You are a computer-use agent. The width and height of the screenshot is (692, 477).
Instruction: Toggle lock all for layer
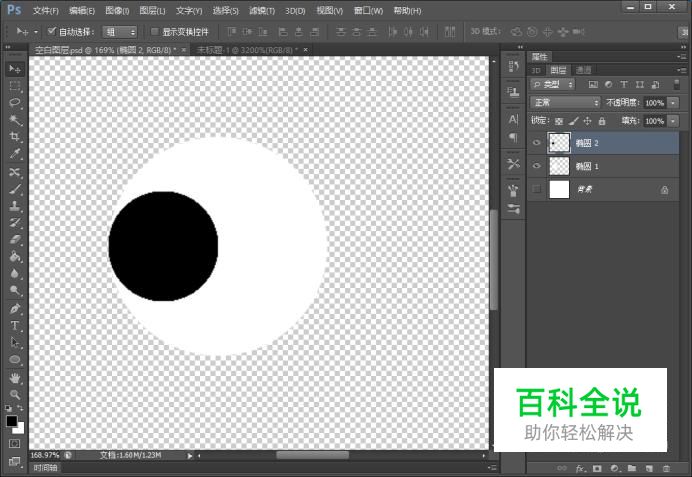coord(602,121)
